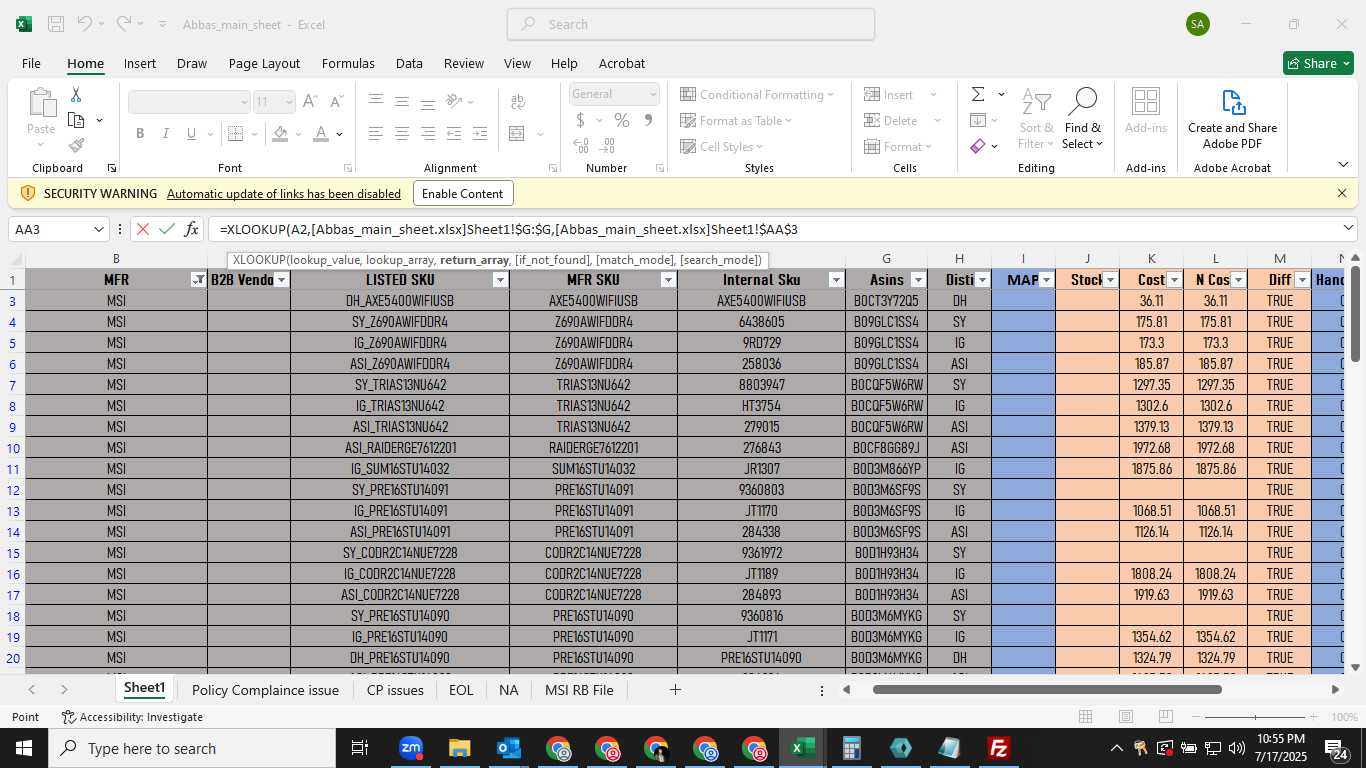
Task: Add new sheet with plus icon
Action: point(675,690)
